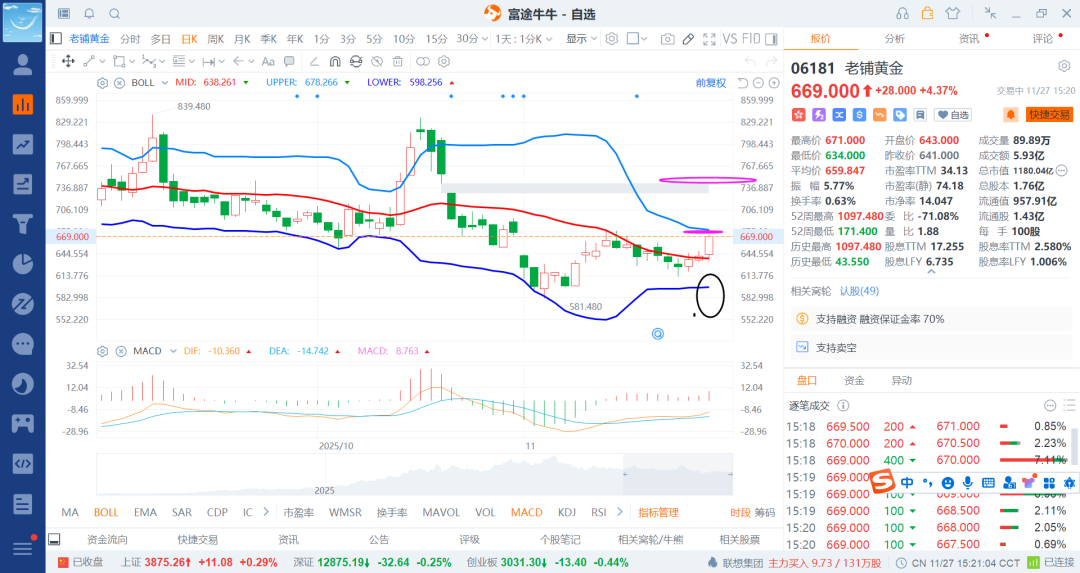Open 指标管理 indicator management
1080x573 pixels.
tap(658, 512)
